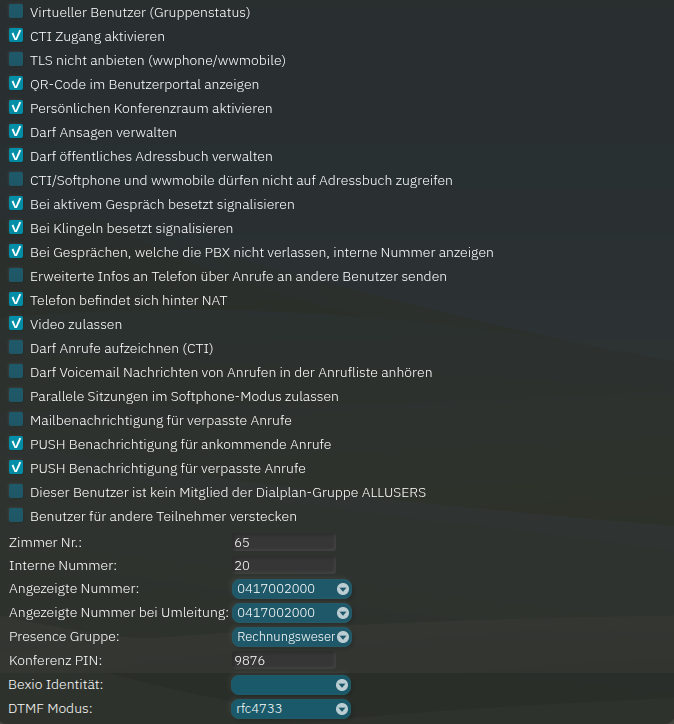The image size is (674, 724).
Task: Enable Benutzer für andere Teilnehmer verstecken
Action: point(16,516)
